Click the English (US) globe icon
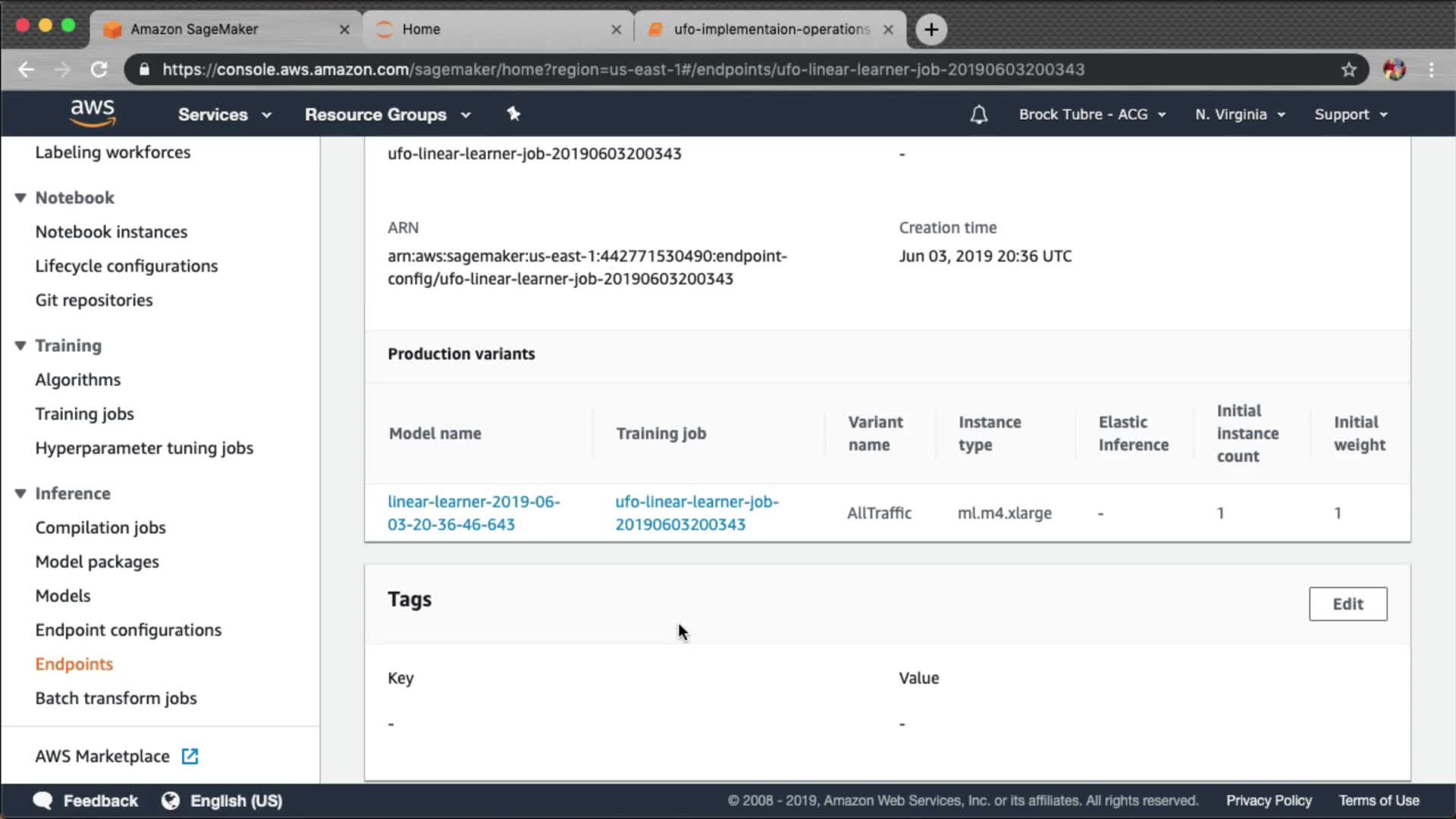The image size is (1456, 819). point(171,801)
